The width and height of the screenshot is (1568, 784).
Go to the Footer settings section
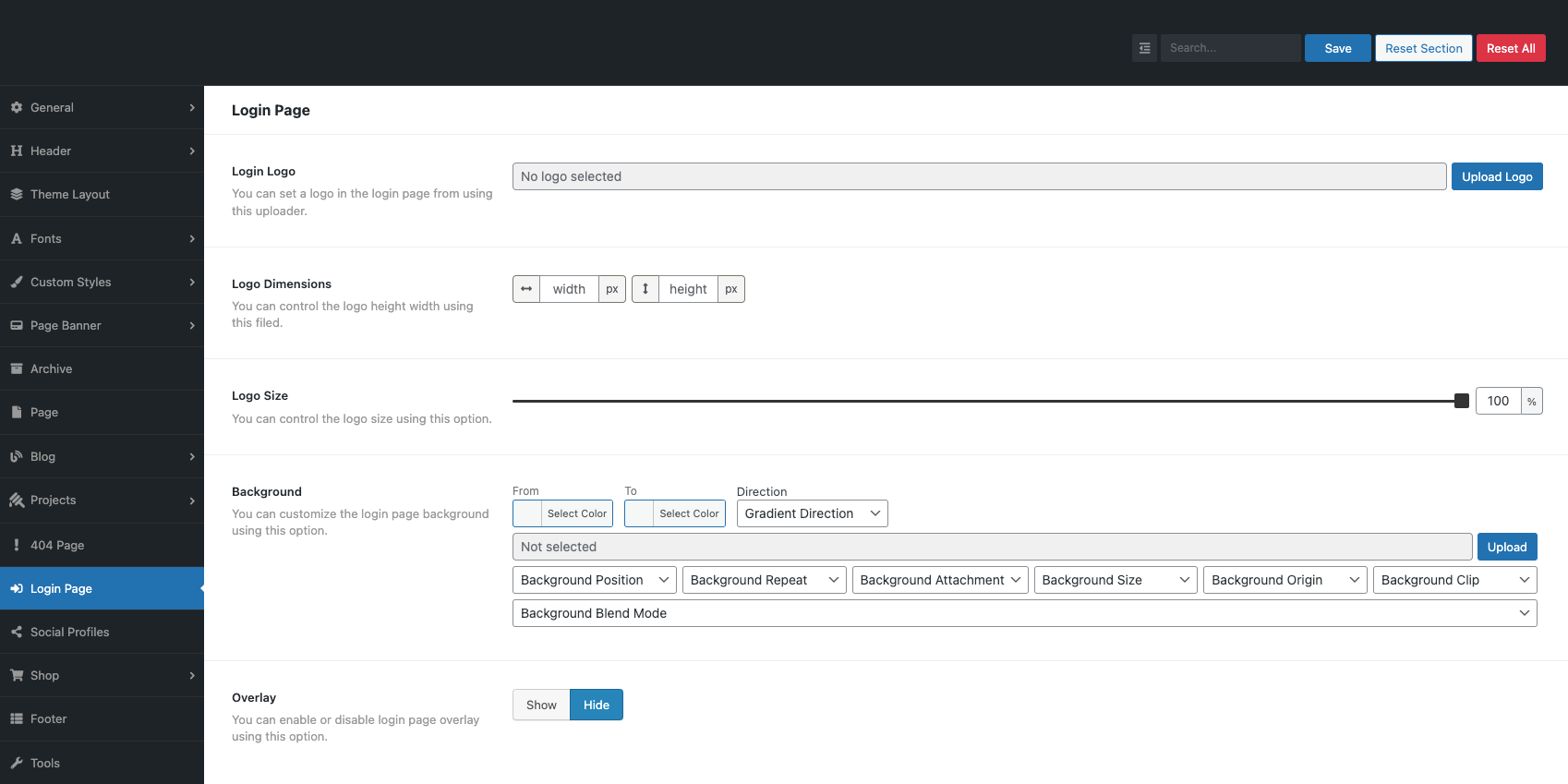coord(48,718)
